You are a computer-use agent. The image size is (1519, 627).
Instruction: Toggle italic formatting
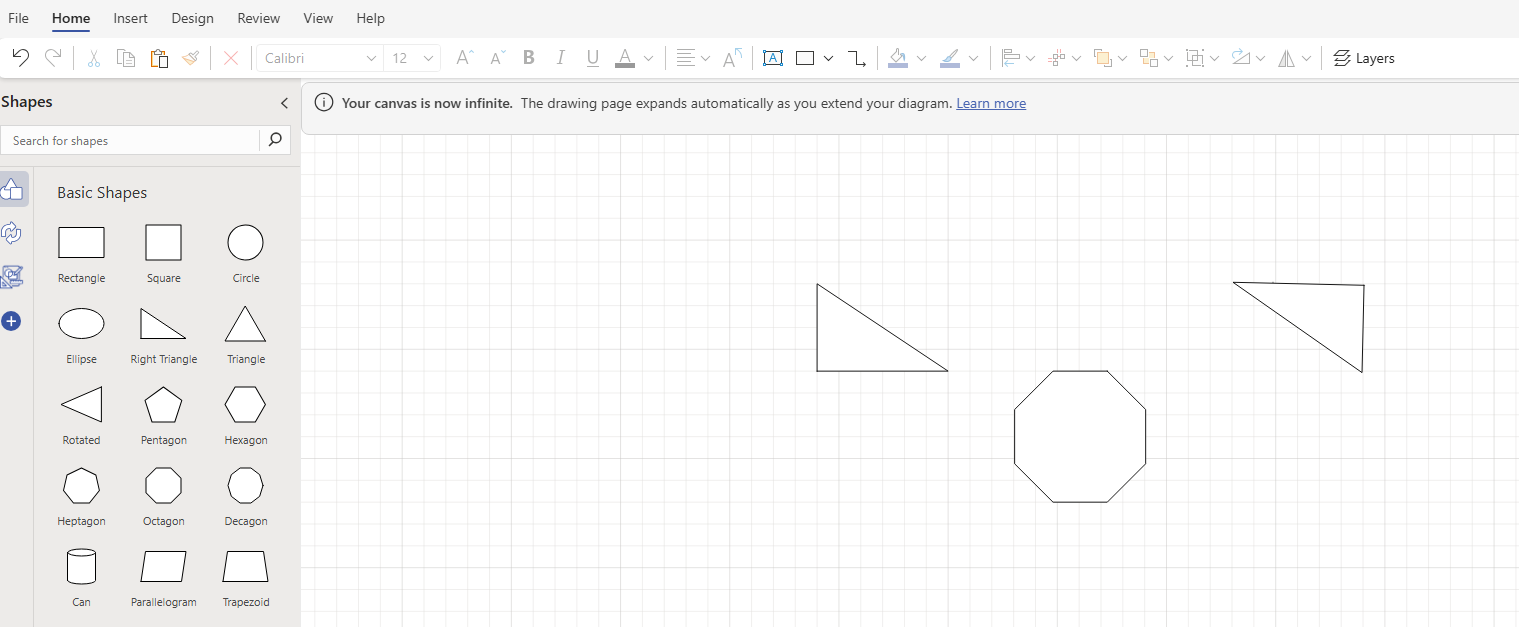[560, 57]
